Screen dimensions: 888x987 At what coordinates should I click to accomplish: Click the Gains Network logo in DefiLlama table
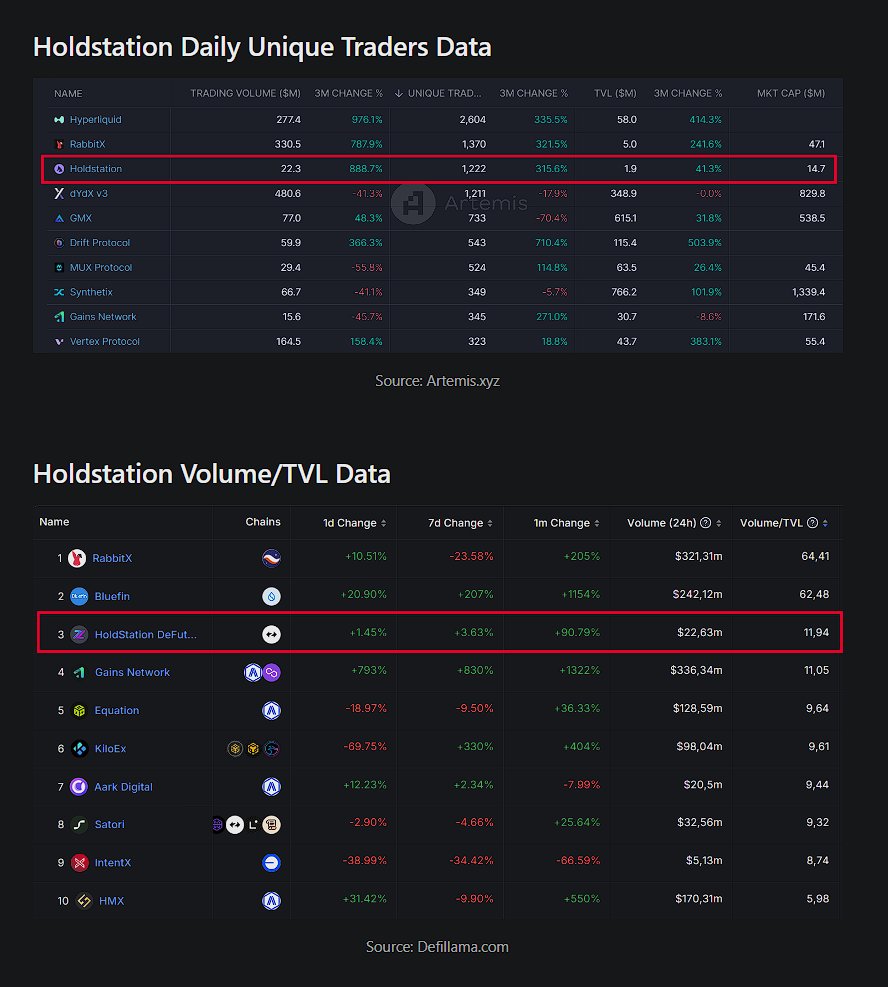click(x=79, y=672)
